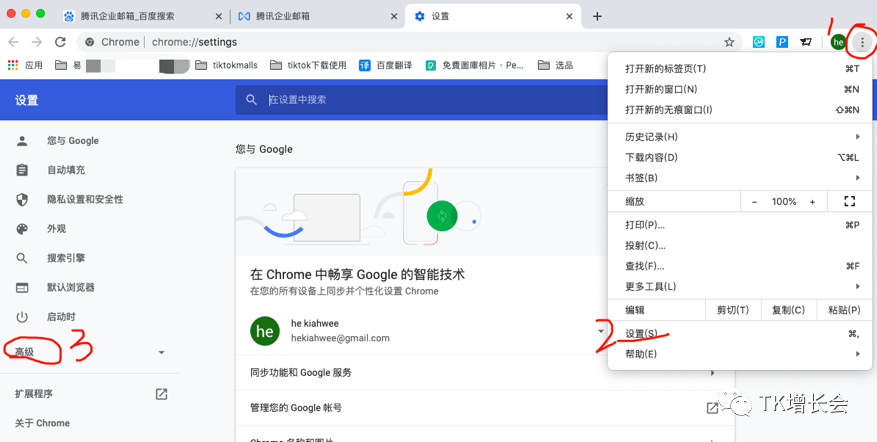Open the extensions puzzle-like icon

pyautogui.click(x=805, y=42)
